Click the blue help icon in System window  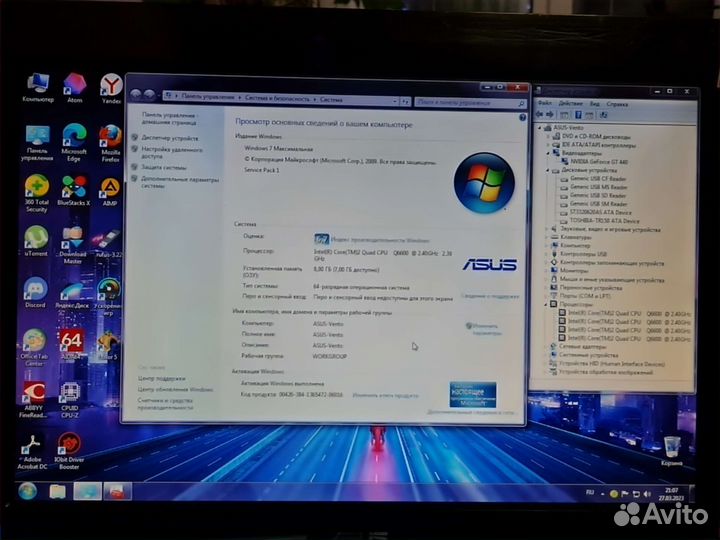[x=522, y=118]
